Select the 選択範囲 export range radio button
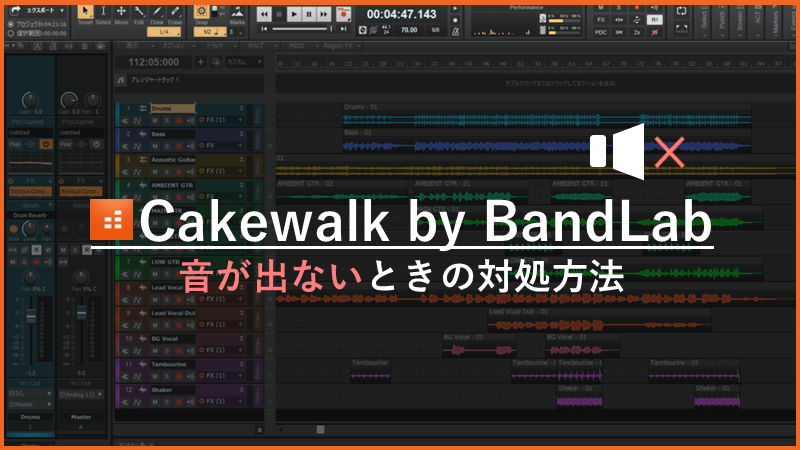The image size is (800, 450). (11, 33)
